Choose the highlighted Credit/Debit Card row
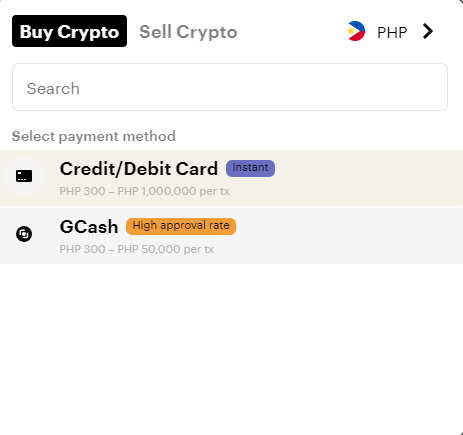 (231, 178)
